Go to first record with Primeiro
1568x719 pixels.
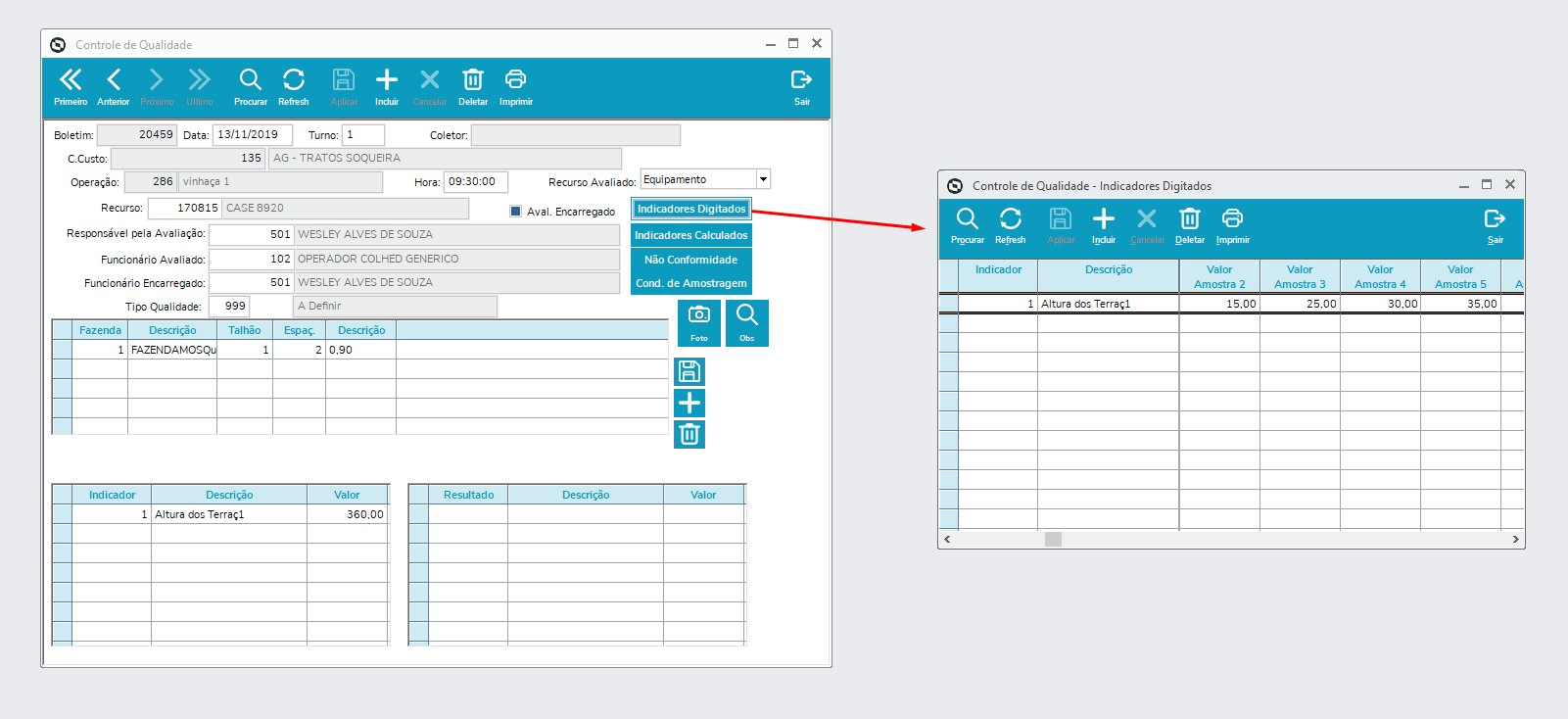coord(71,86)
